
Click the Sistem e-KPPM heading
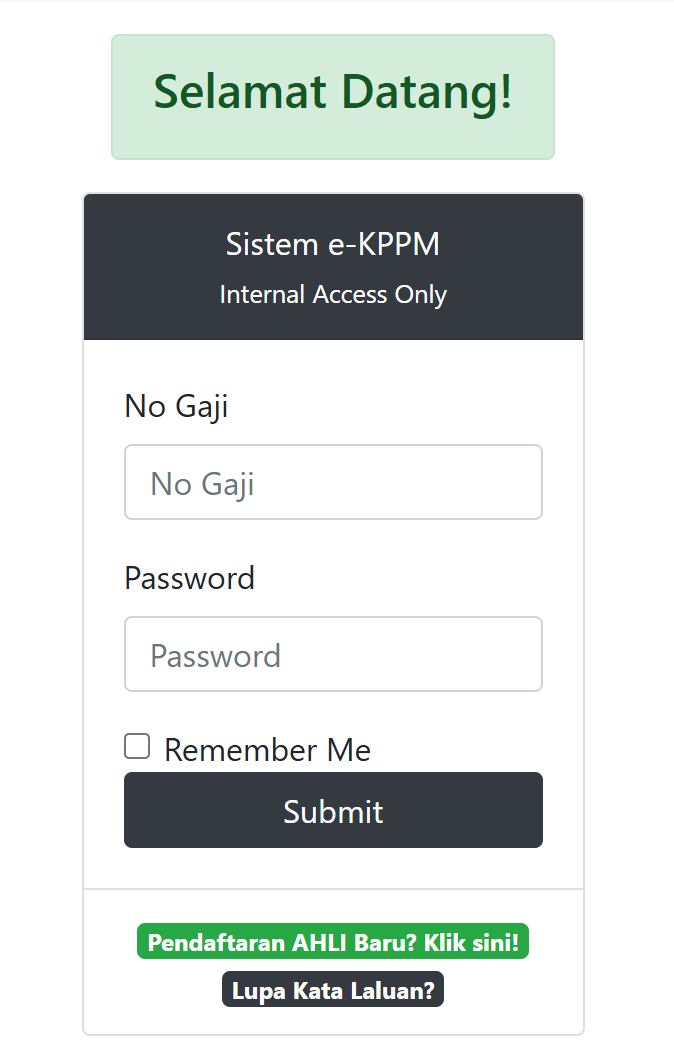click(333, 244)
